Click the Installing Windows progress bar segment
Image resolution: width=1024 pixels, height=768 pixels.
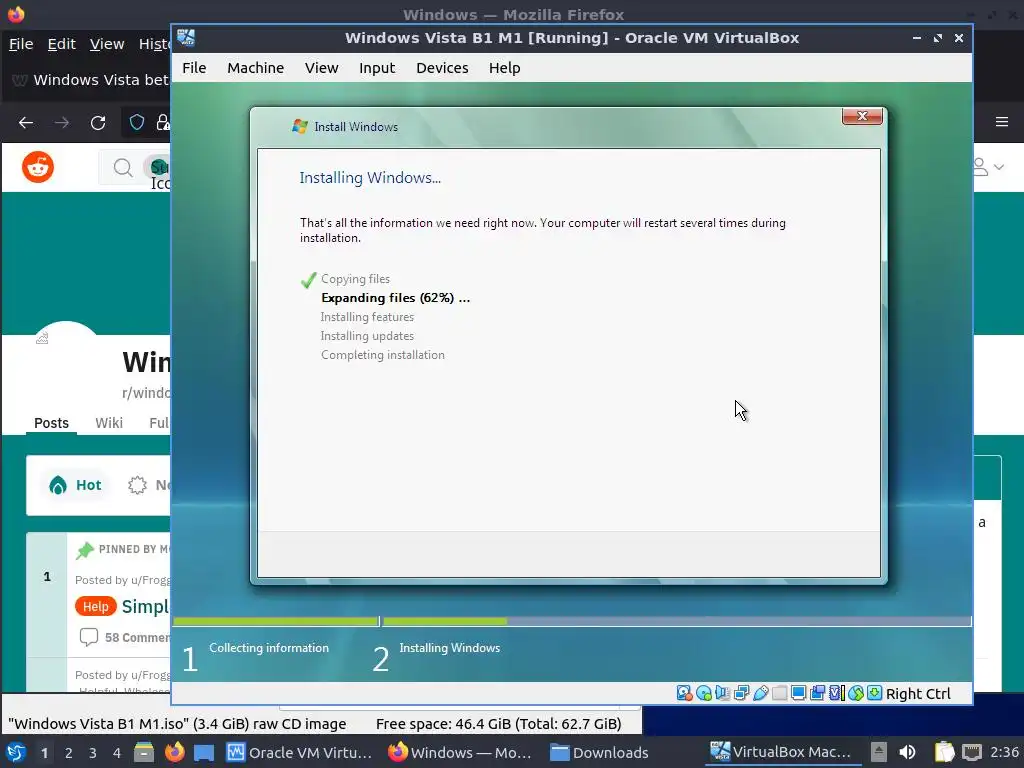coord(677,621)
